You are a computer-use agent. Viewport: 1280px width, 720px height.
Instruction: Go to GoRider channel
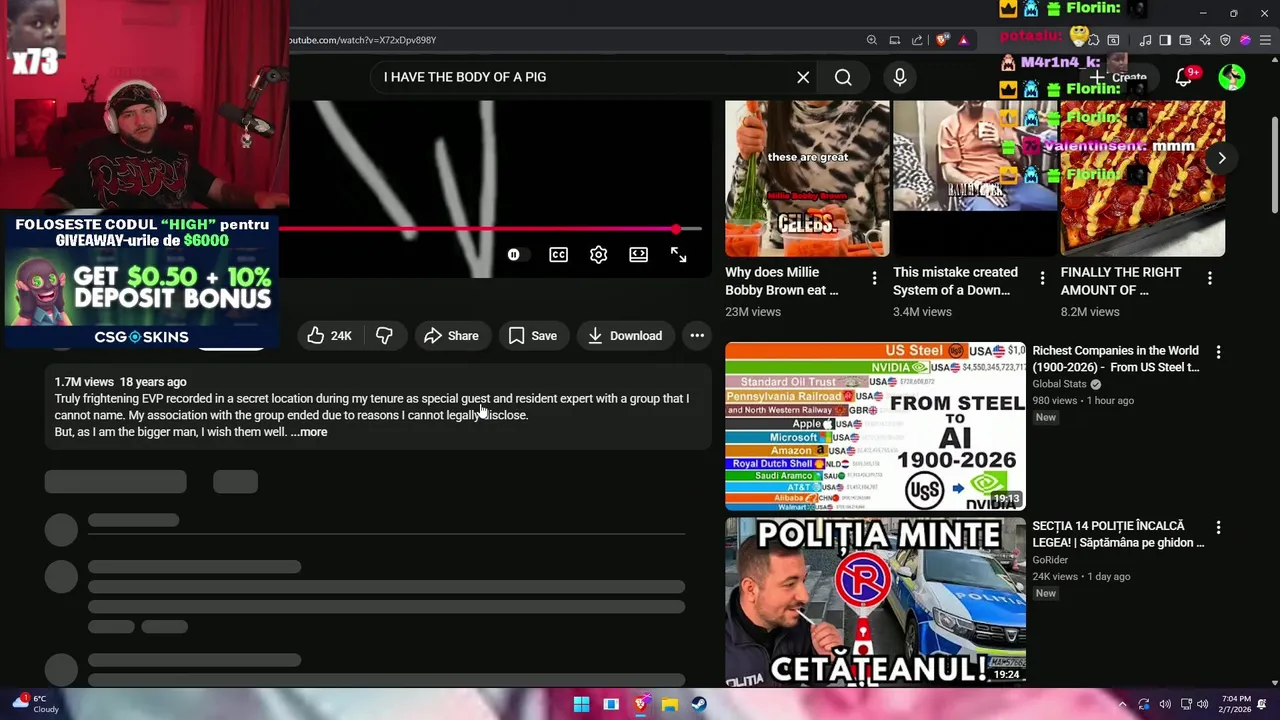click(1050, 560)
